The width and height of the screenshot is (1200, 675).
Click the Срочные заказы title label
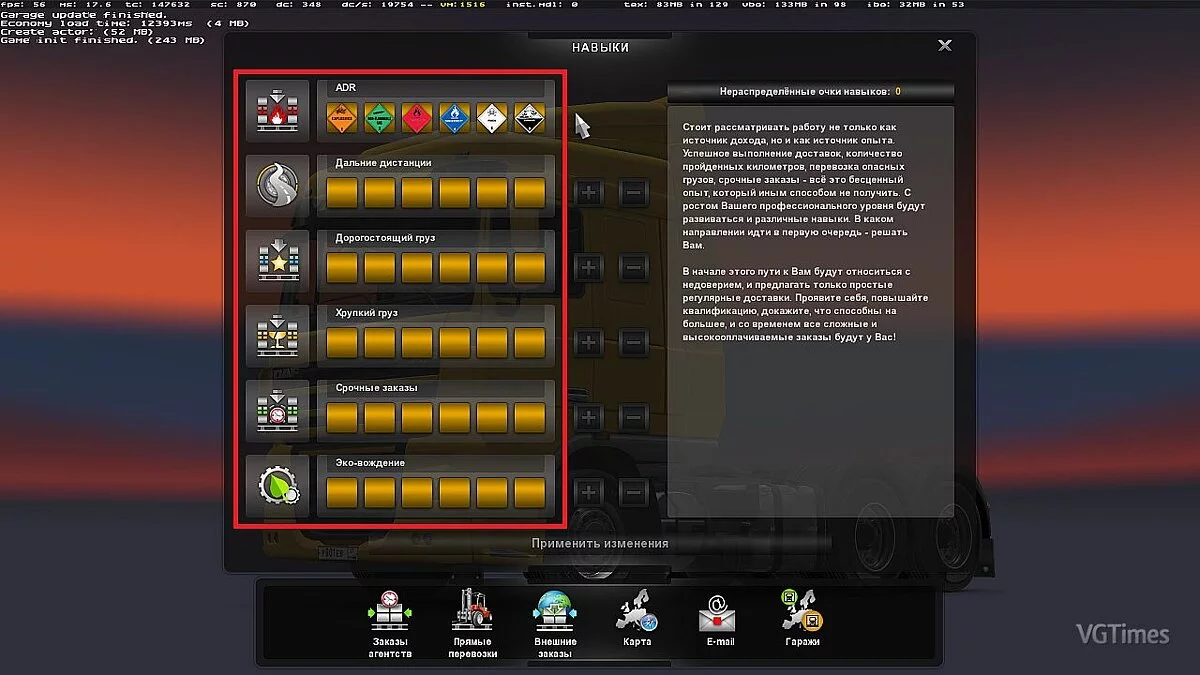376,388
